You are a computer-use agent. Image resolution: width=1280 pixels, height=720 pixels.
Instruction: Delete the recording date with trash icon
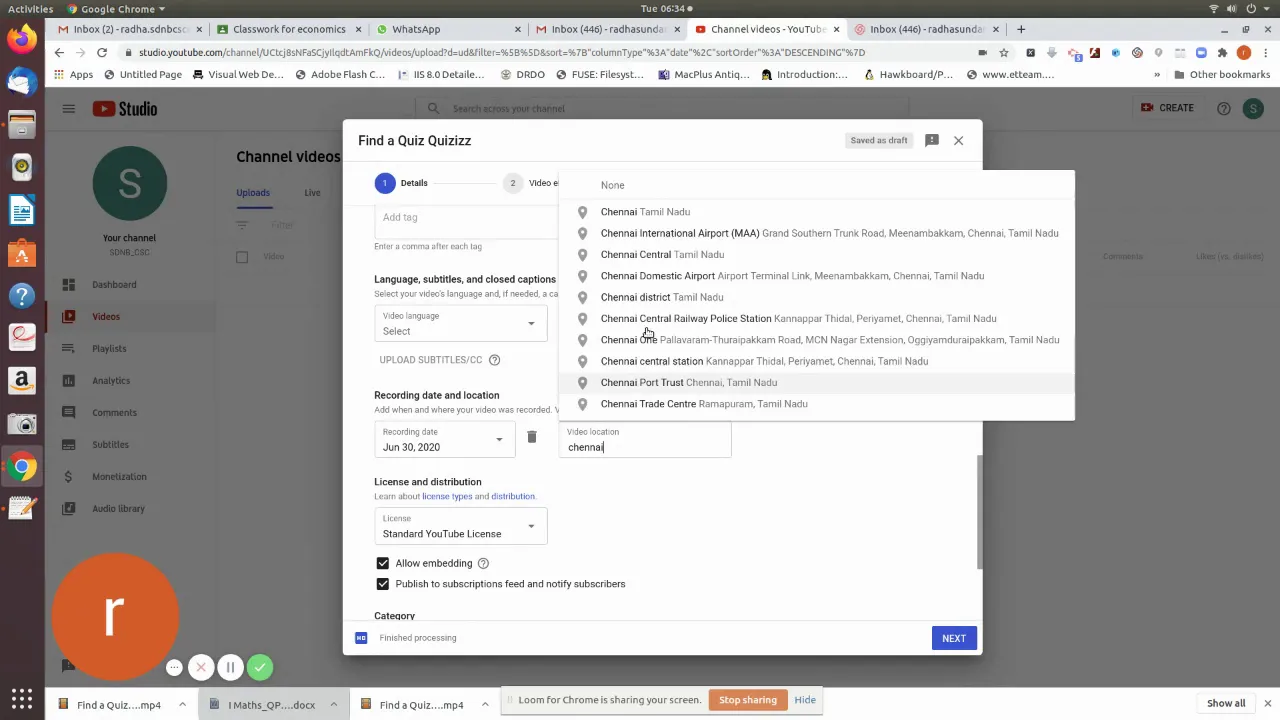(532, 437)
